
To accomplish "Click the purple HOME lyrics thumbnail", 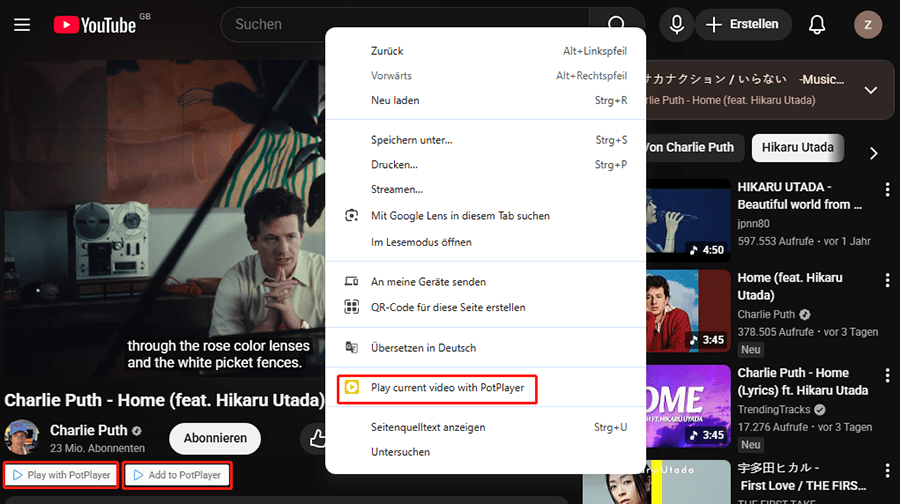I will click(688, 406).
